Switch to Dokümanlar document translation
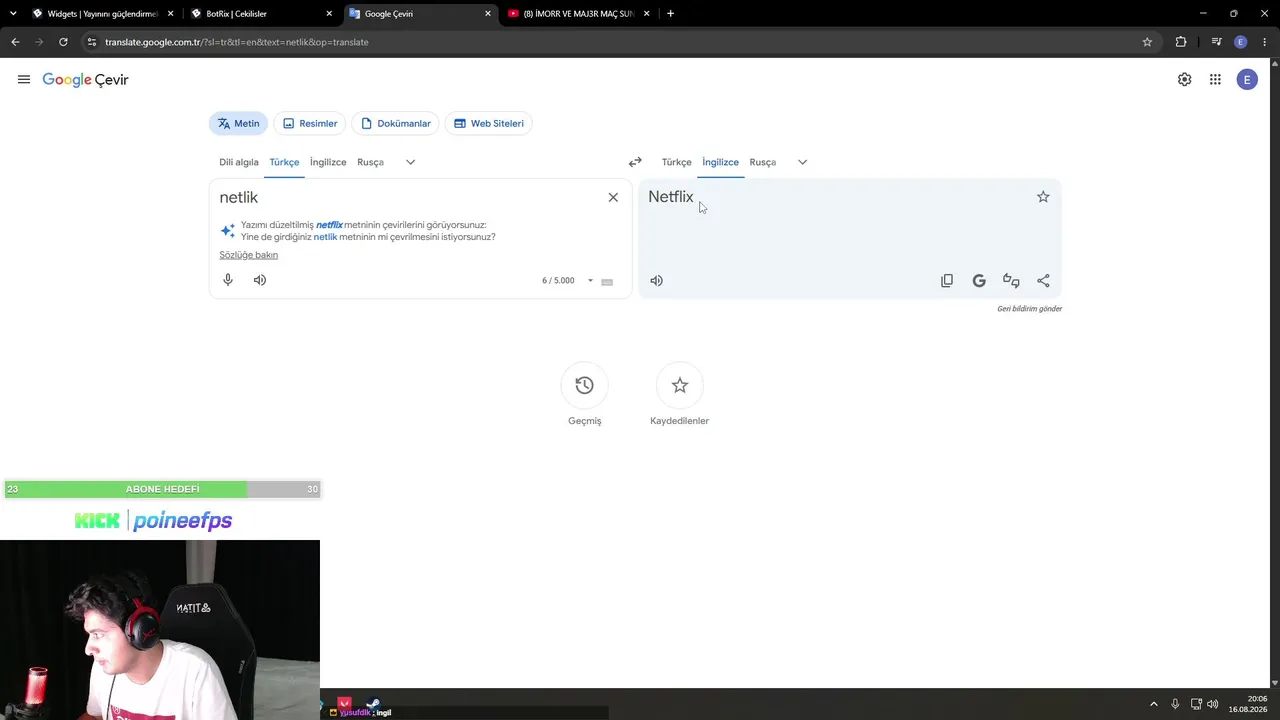Viewport: 1280px width, 720px height. (x=396, y=124)
